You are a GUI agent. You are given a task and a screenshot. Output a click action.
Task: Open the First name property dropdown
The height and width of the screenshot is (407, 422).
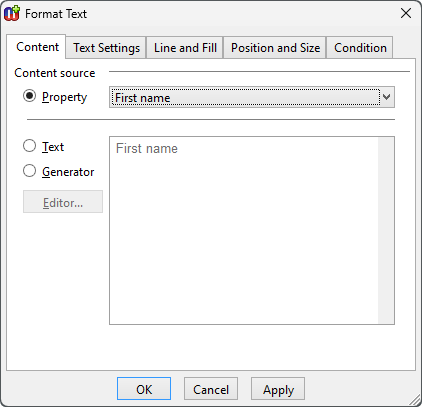point(252,97)
